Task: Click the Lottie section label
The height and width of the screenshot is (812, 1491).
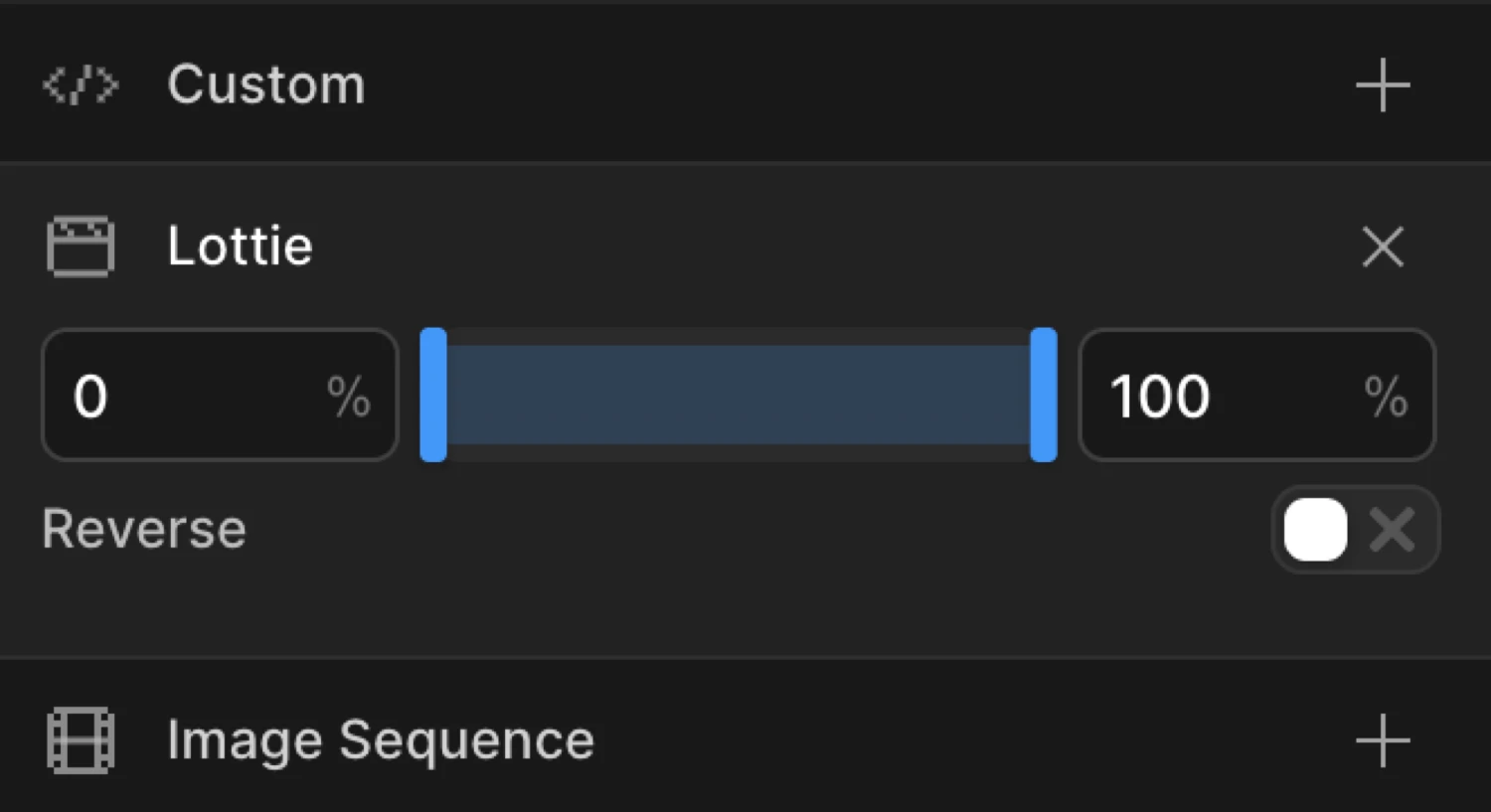Action: pos(239,245)
